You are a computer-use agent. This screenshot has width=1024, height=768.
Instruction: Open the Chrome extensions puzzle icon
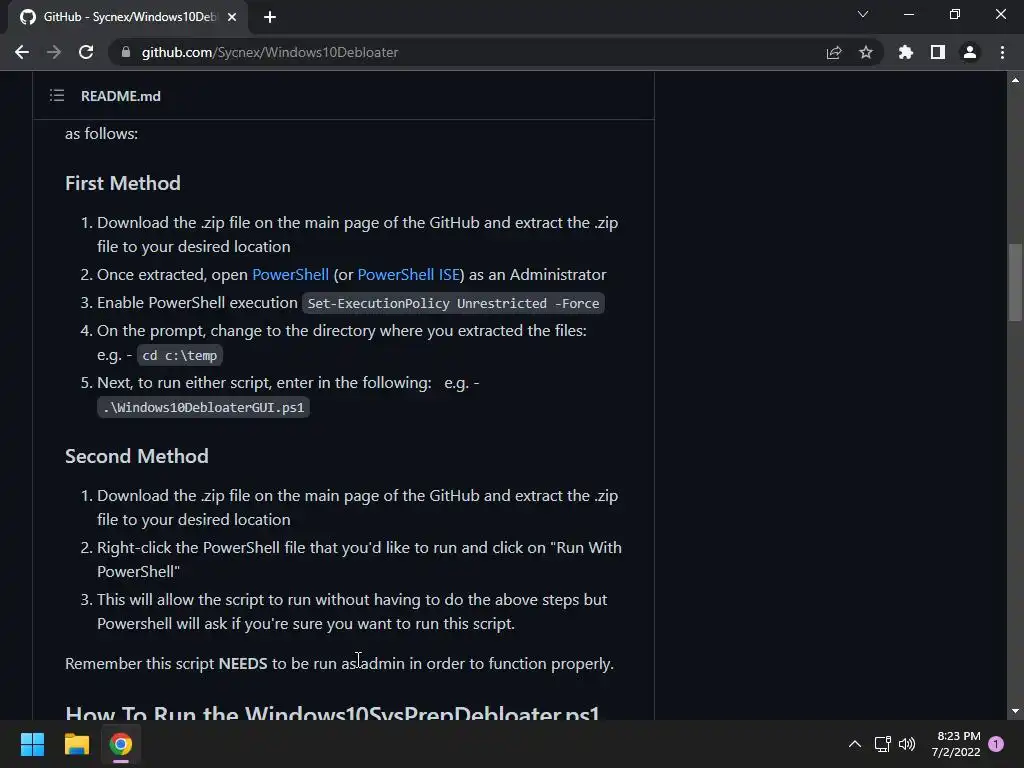[906, 52]
